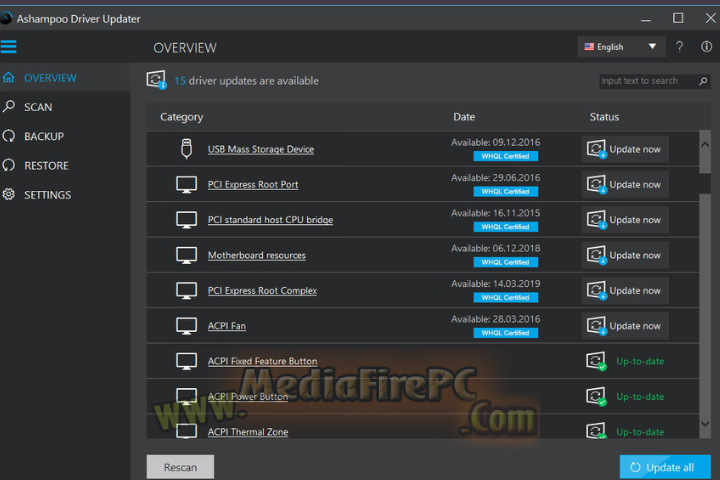This screenshot has width=720, height=480.
Task: Open Motherboard resources link
Action: point(257,255)
